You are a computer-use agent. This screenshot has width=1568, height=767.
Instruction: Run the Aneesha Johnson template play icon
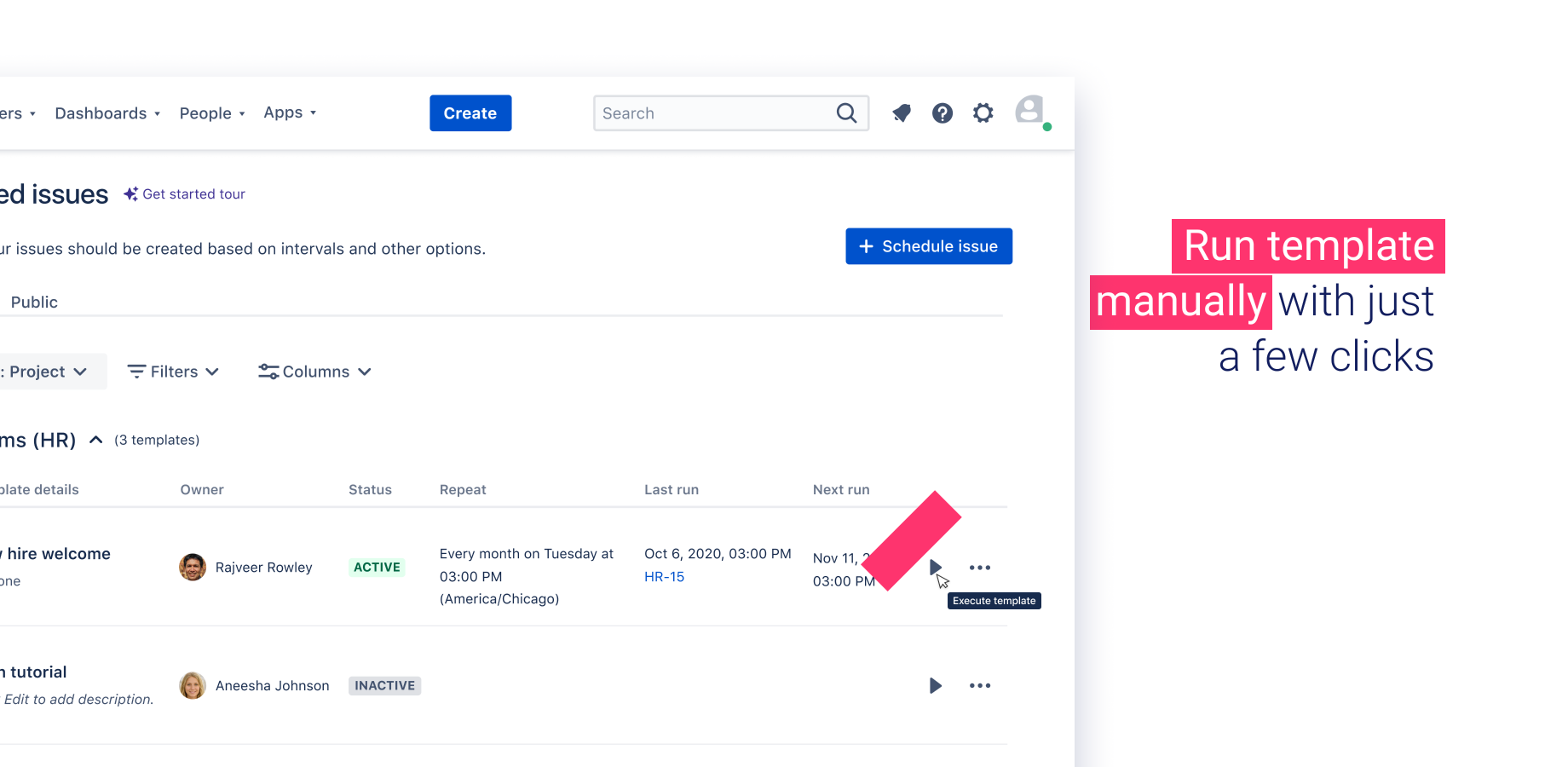[x=935, y=685]
